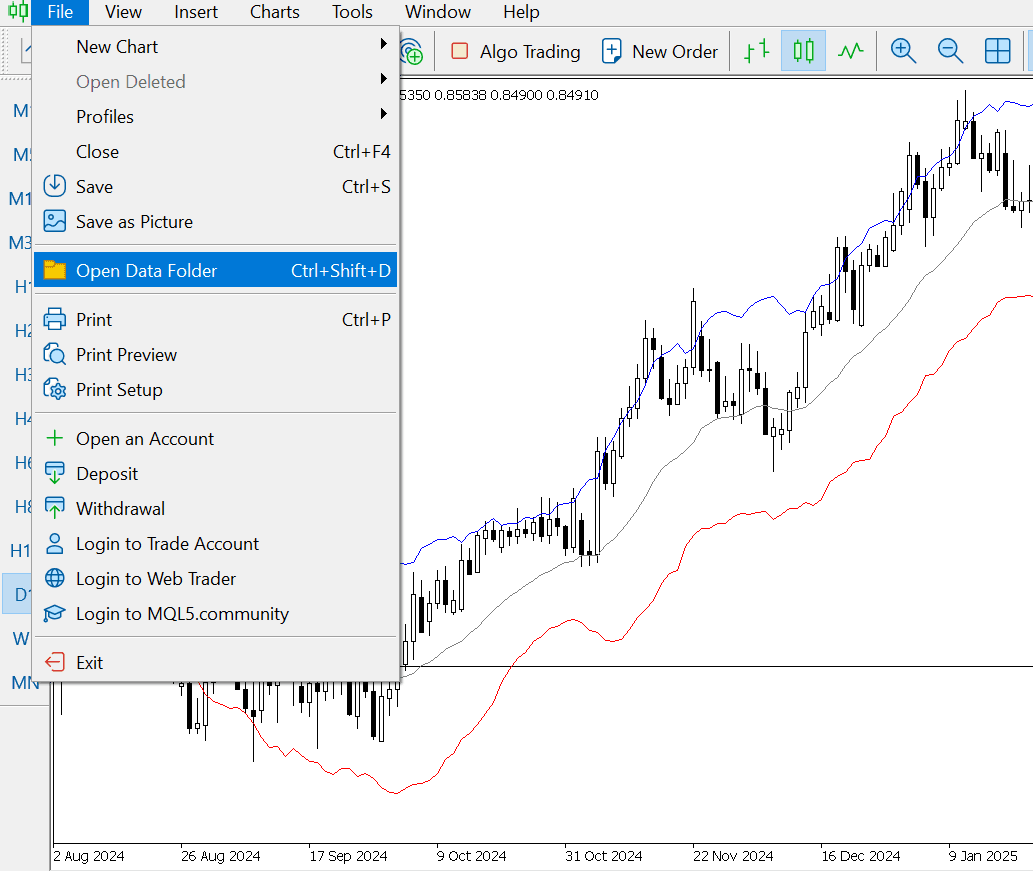1033x871 pixels.
Task: Switch to line chart icon
Action: click(x=851, y=51)
